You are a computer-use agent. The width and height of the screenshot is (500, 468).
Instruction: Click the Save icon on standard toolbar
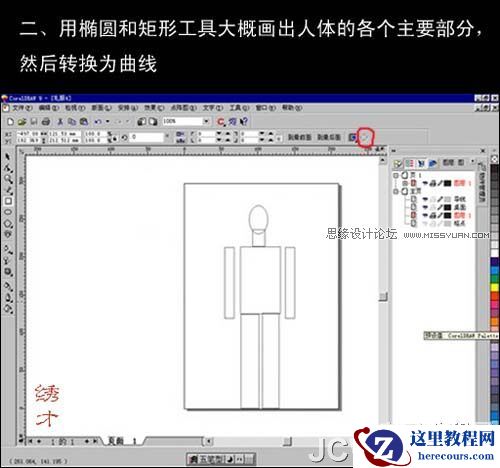tap(34, 122)
